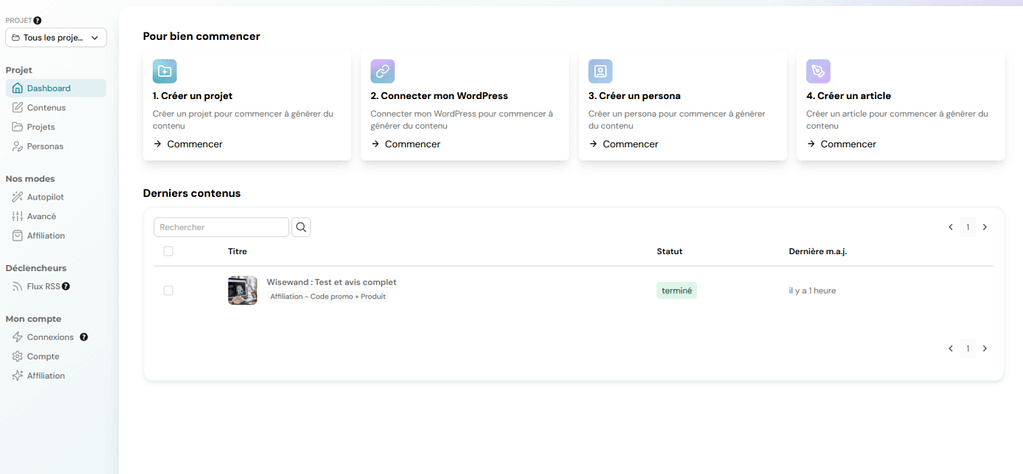The height and width of the screenshot is (474, 1023).
Task: Click the help icon beside Connexions
Action: click(x=84, y=337)
